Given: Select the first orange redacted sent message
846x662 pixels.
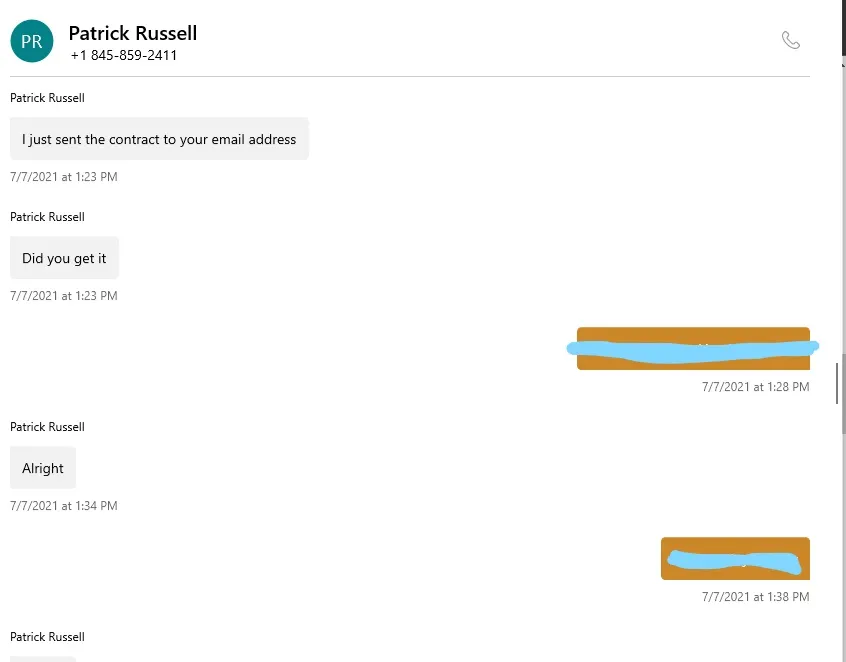Looking at the screenshot, I should coord(693,349).
